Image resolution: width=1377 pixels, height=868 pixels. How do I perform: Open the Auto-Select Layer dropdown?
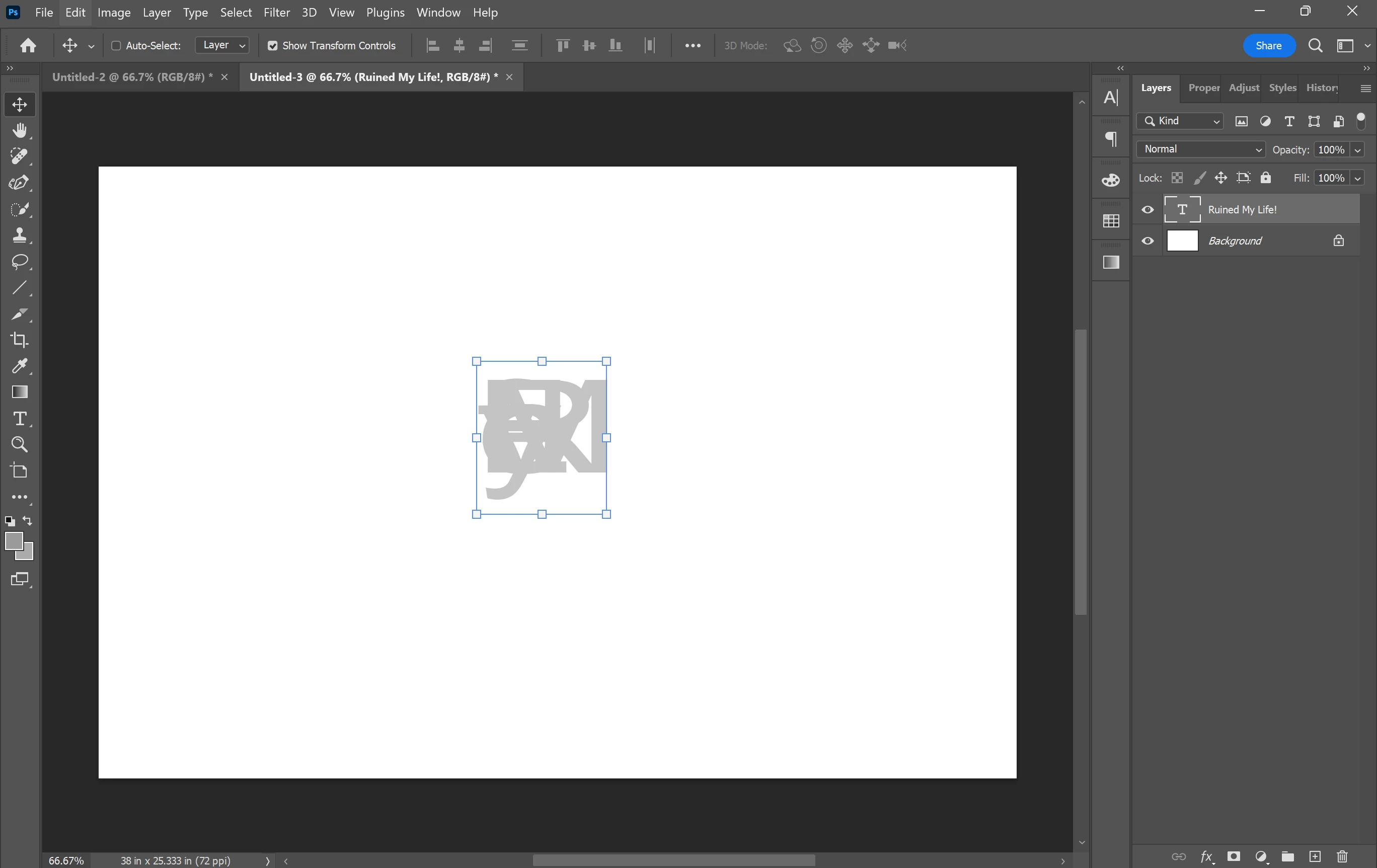(x=222, y=45)
